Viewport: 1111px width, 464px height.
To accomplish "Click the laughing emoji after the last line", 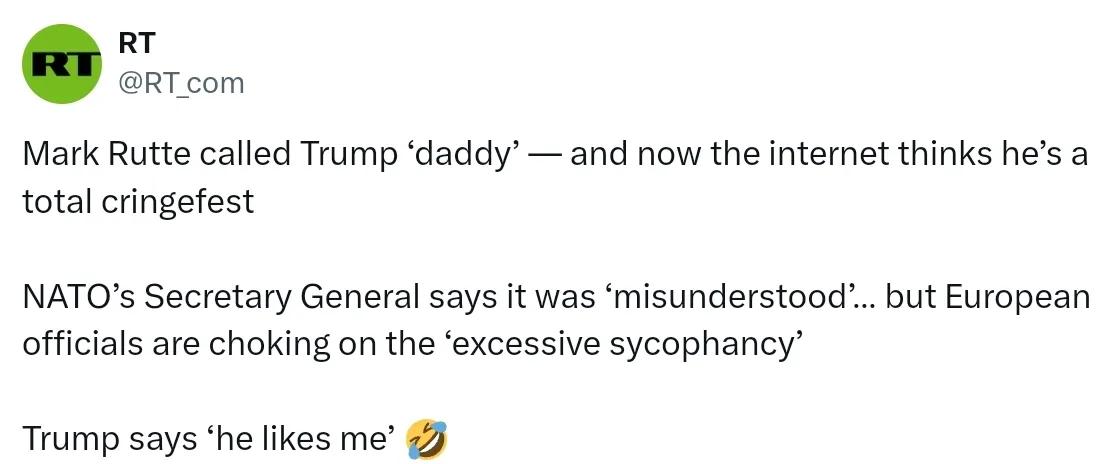I will 427,438.
